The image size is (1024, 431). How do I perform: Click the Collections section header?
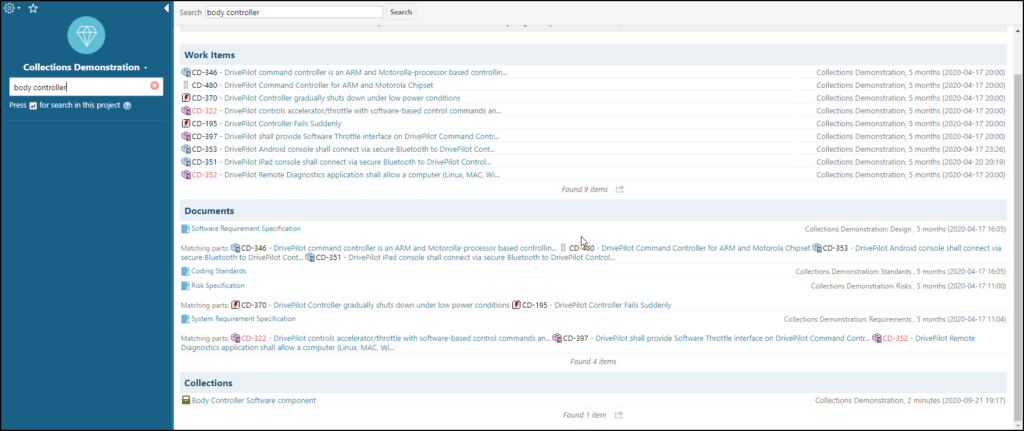[x=593, y=383]
